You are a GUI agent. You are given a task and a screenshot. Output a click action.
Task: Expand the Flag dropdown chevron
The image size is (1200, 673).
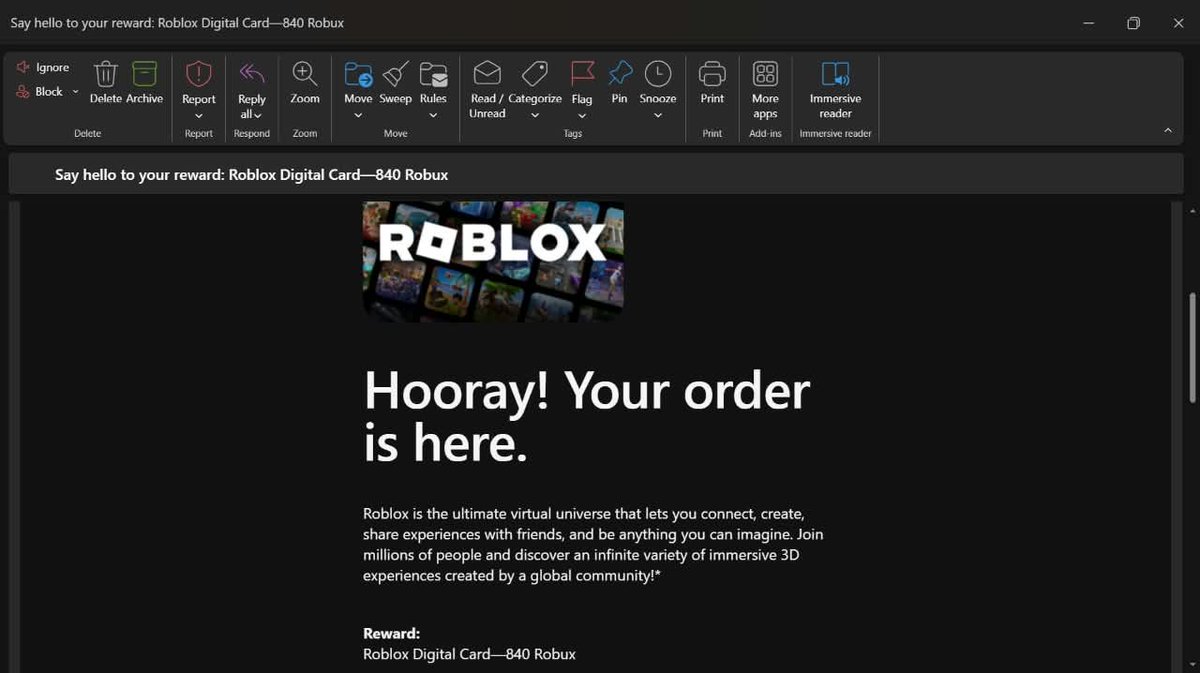point(582,115)
